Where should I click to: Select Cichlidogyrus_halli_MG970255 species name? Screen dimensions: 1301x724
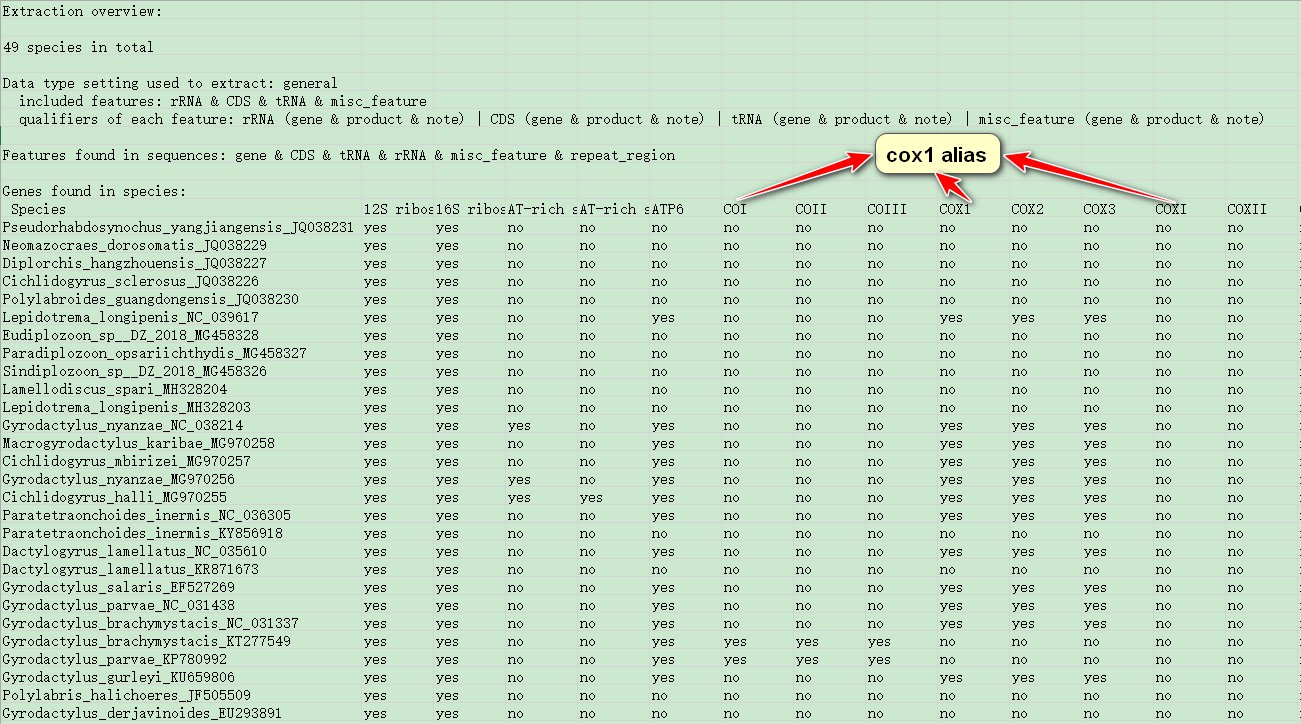pyautogui.click(x=114, y=498)
